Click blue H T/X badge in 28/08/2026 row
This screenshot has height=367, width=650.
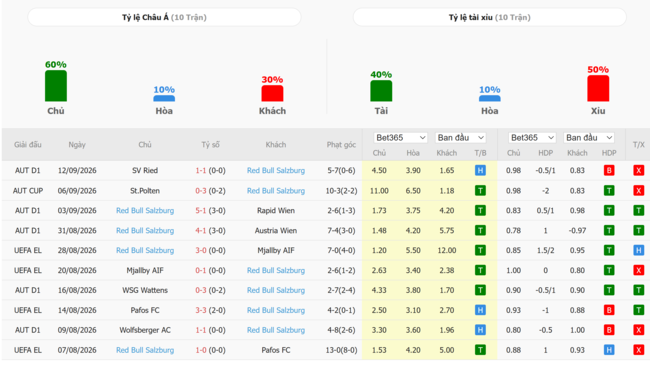point(639,250)
